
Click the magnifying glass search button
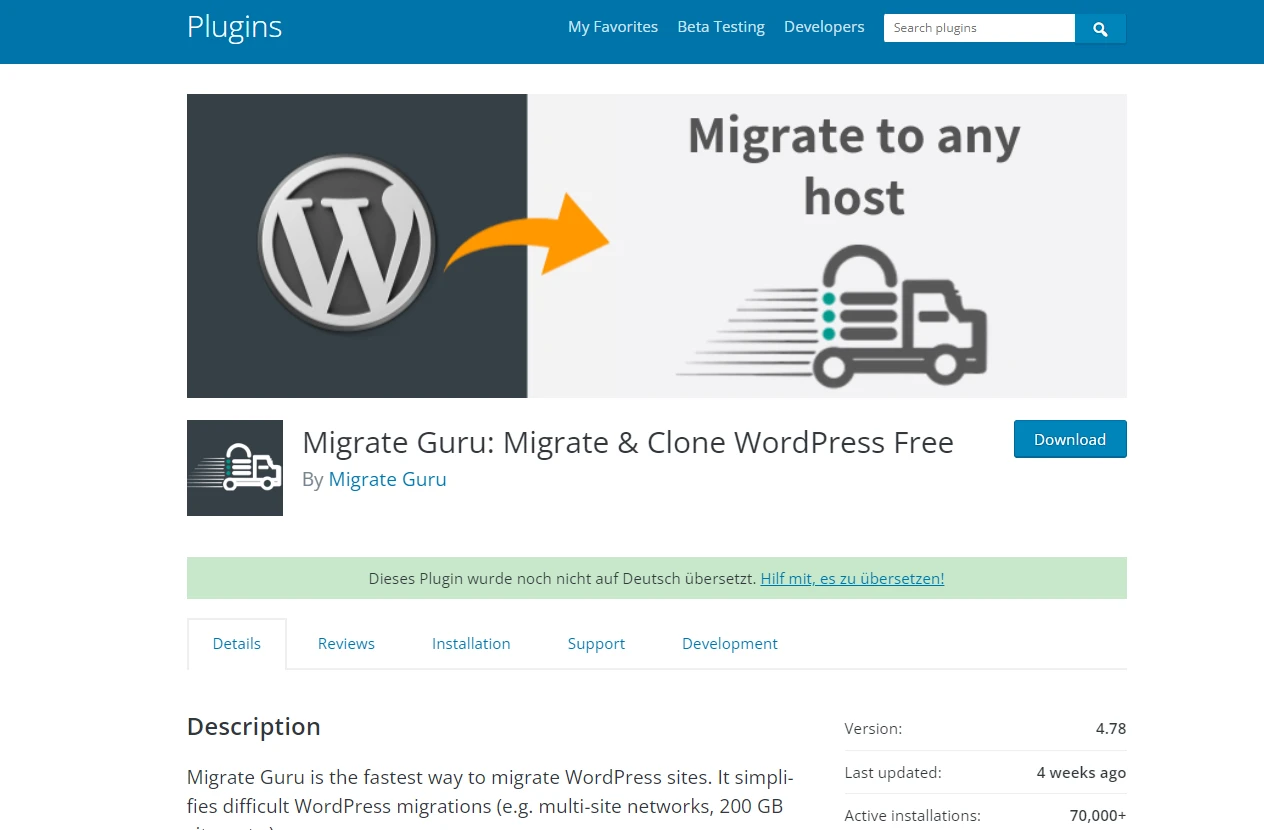tap(1100, 29)
